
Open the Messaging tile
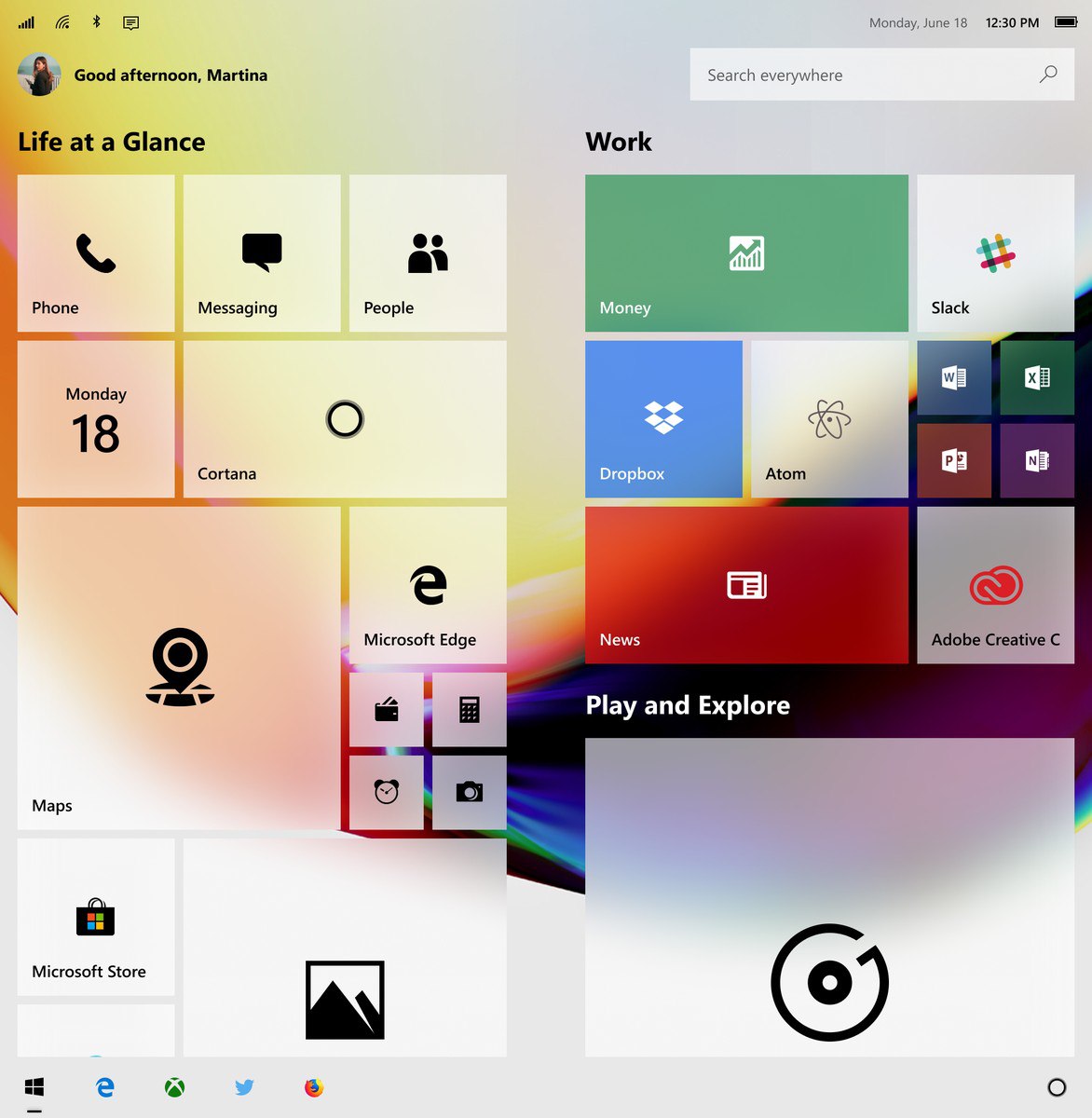[x=262, y=253]
